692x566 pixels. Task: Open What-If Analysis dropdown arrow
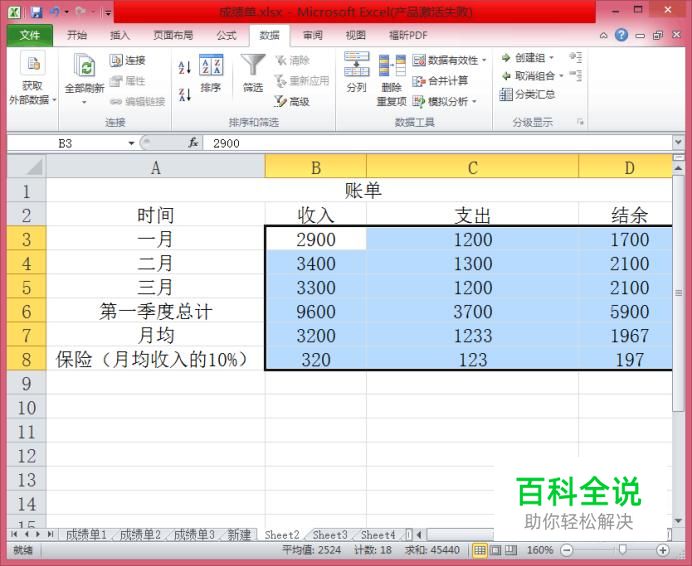474,102
